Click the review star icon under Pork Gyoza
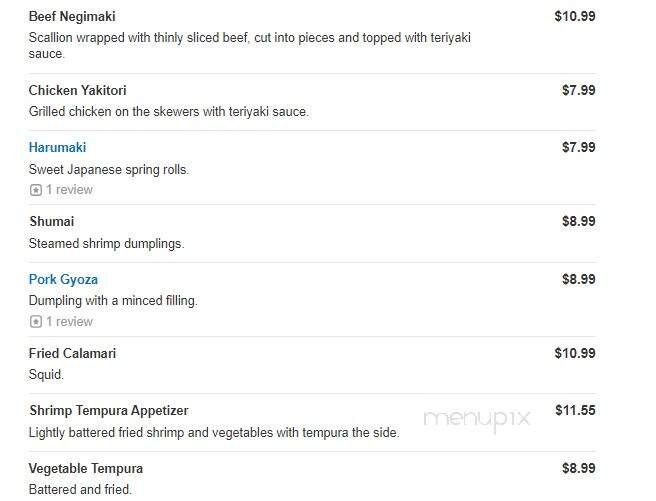This screenshot has height=501, width=656. coord(36,322)
